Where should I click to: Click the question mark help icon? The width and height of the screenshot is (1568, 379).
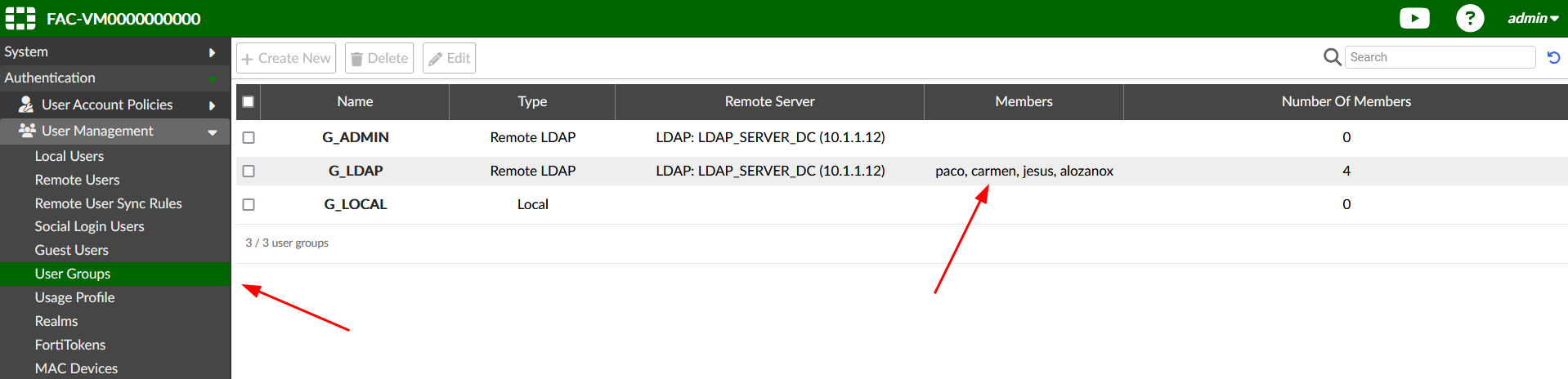coord(1469,18)
